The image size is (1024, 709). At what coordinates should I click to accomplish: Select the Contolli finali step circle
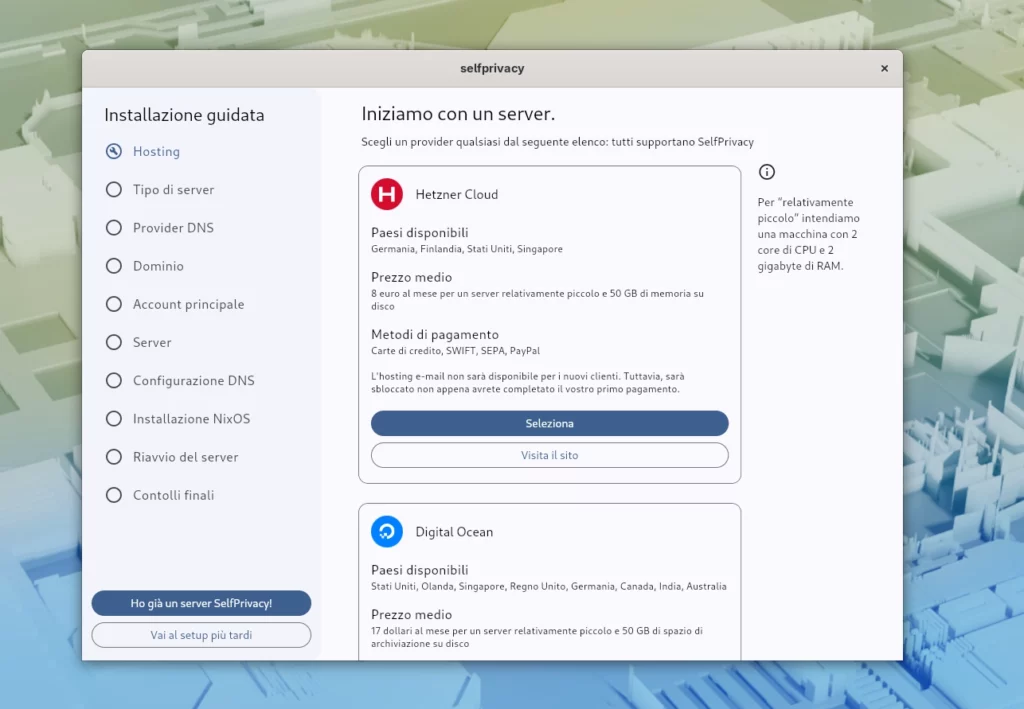point(114,495)
